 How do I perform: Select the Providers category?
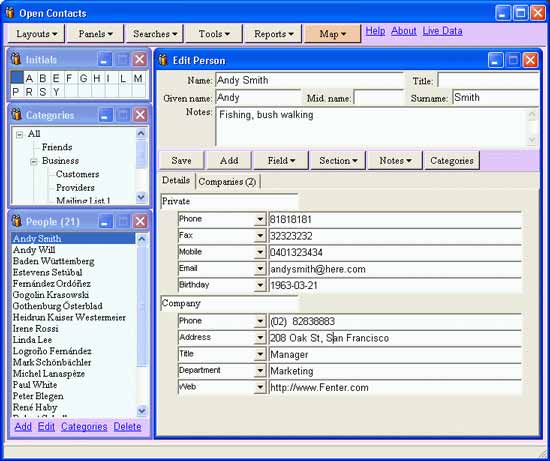click(75, 188)
